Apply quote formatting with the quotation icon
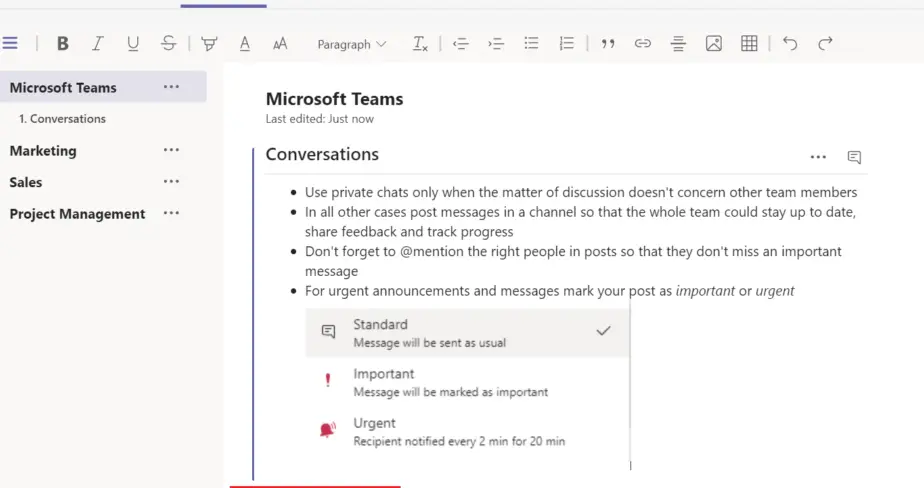Screen dimensions: 924x488 pos(607,43)
